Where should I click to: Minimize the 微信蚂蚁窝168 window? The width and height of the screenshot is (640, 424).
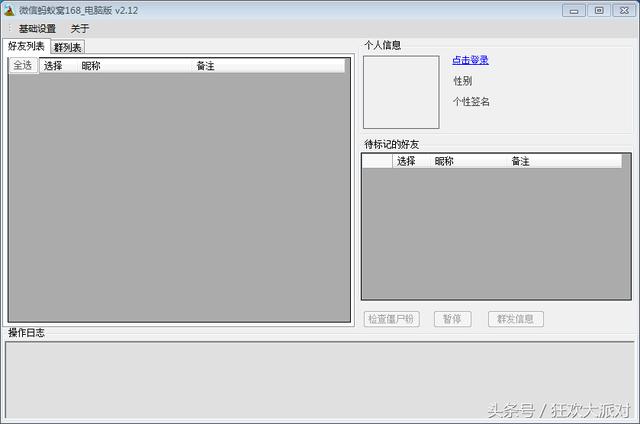click(574, 11)
